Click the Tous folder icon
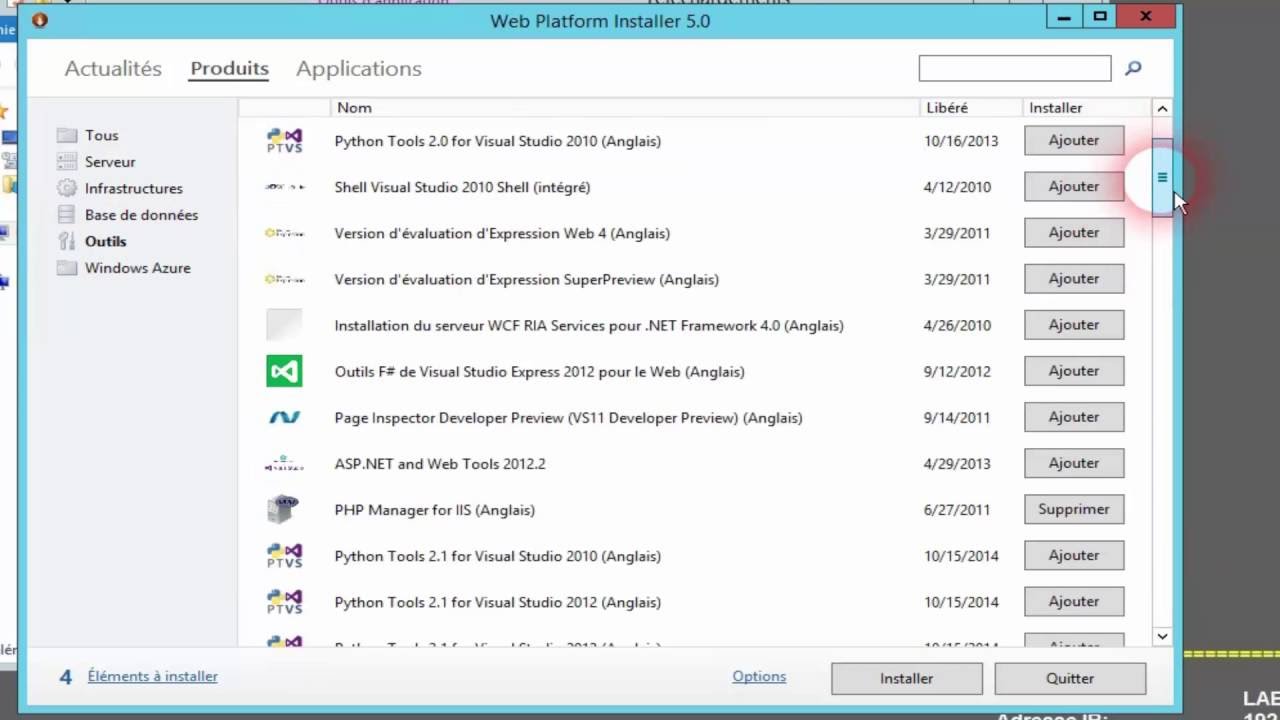 (67, 135)
